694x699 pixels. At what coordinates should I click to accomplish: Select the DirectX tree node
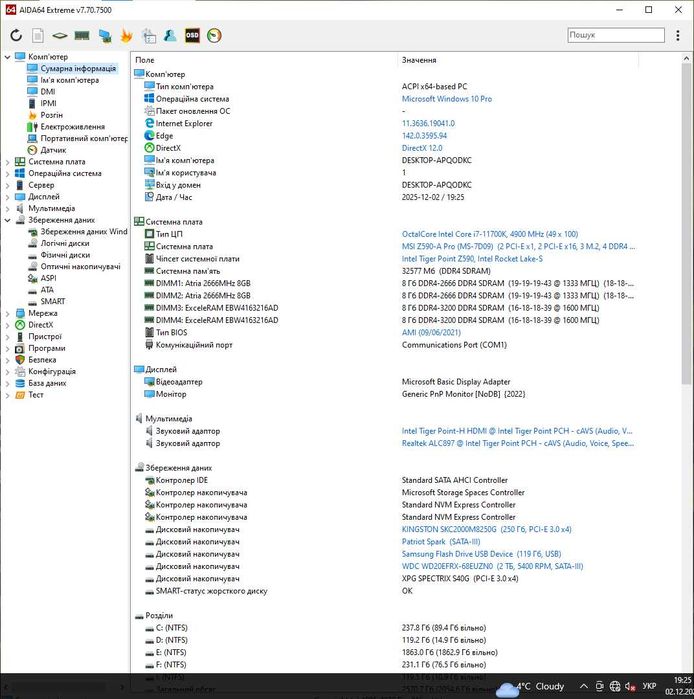[41, 325]
